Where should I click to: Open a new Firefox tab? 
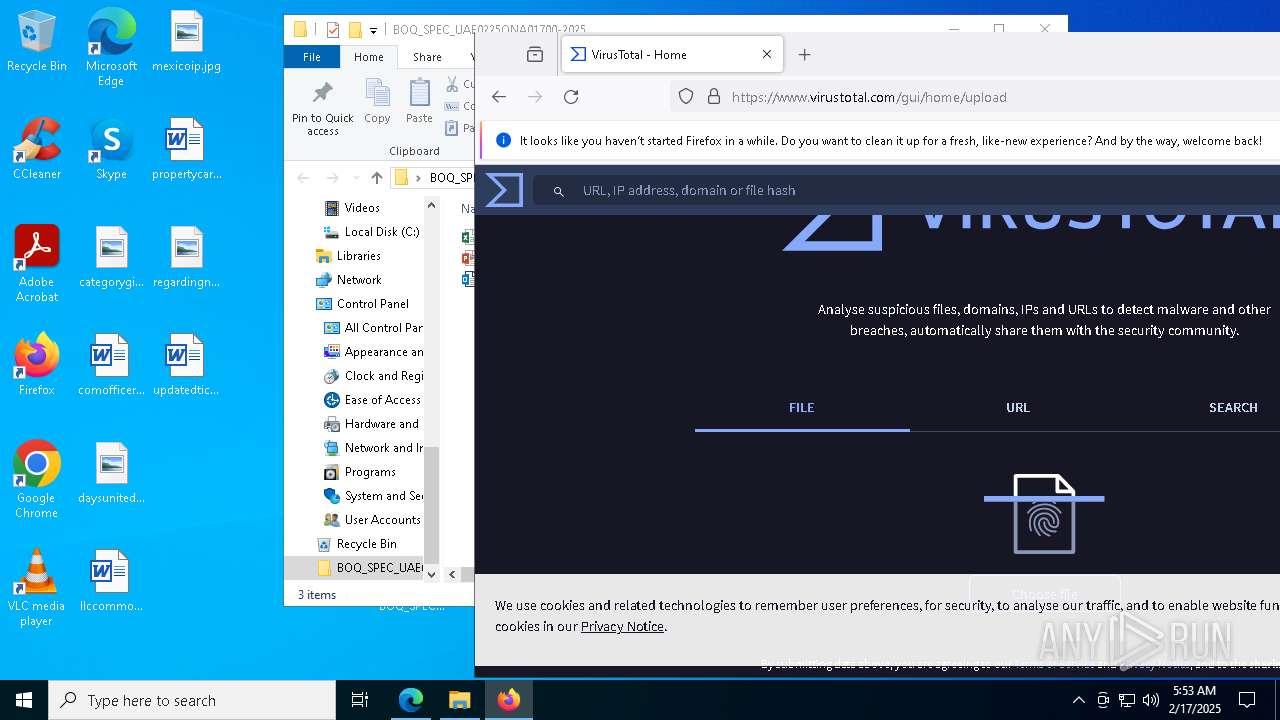804,55
